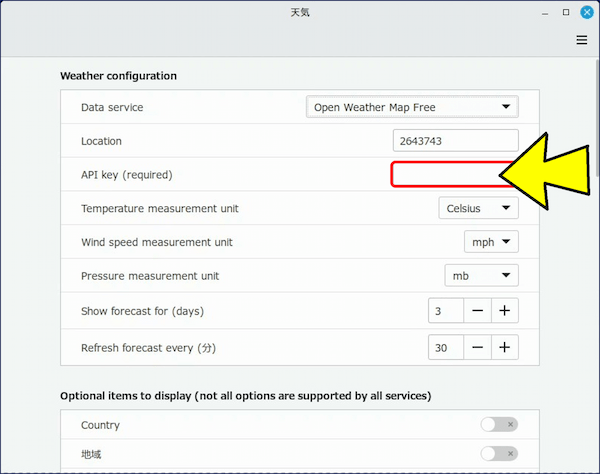
Task: Open the pressure unit mb dropdown
Action: point(481,275)
